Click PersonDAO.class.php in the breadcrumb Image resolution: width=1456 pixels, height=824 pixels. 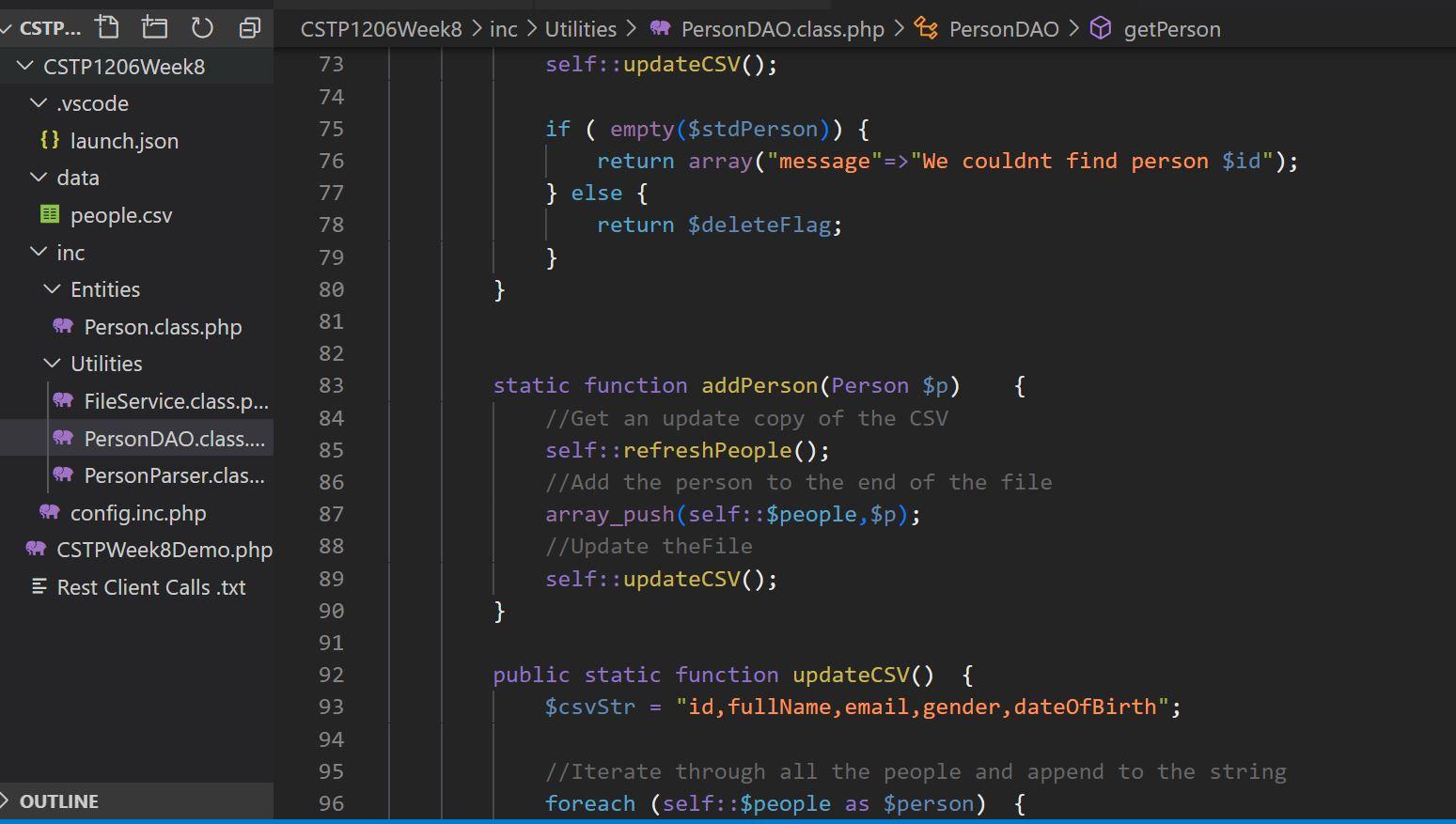pos(782,29)
